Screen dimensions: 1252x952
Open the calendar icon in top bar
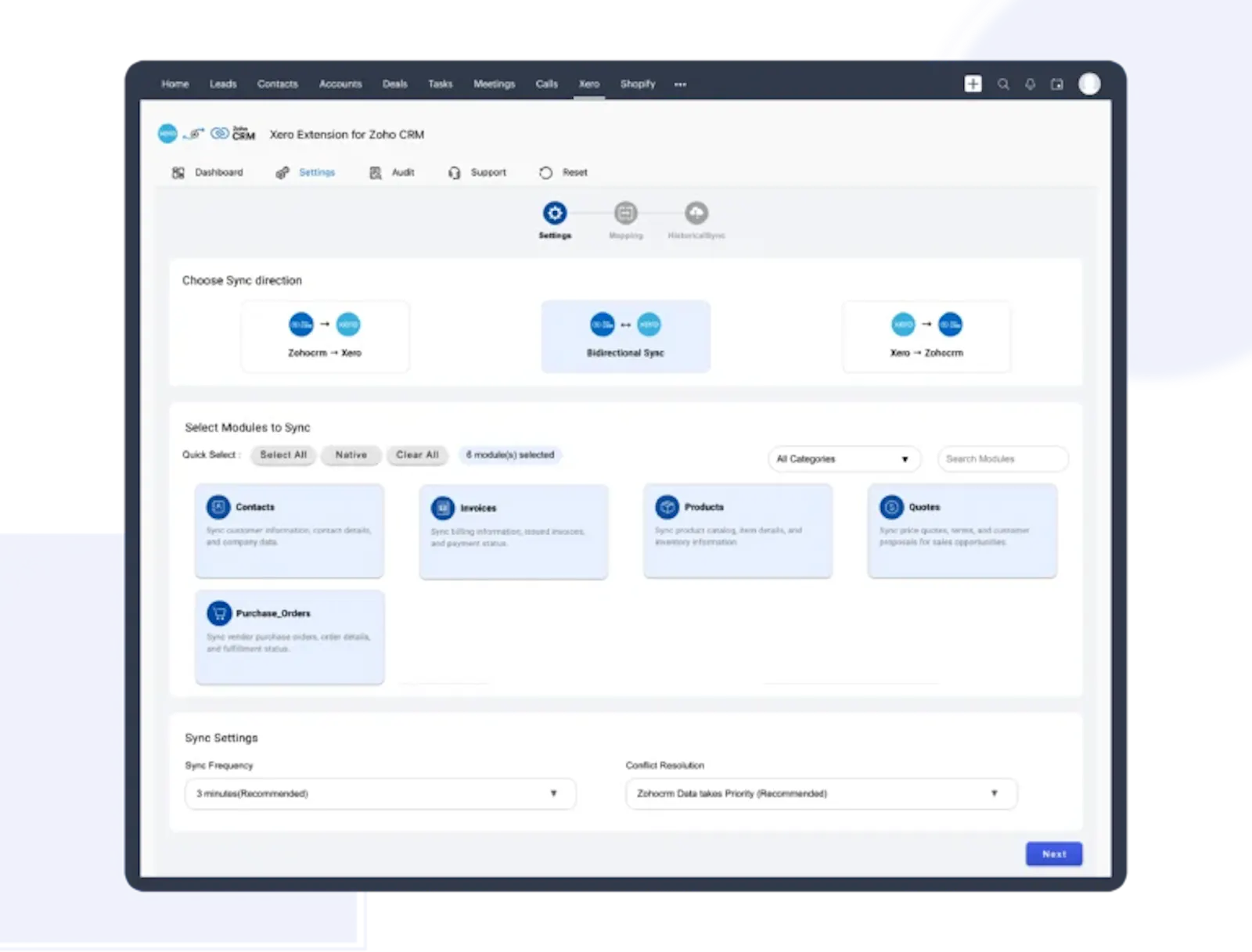(1057, 84)
